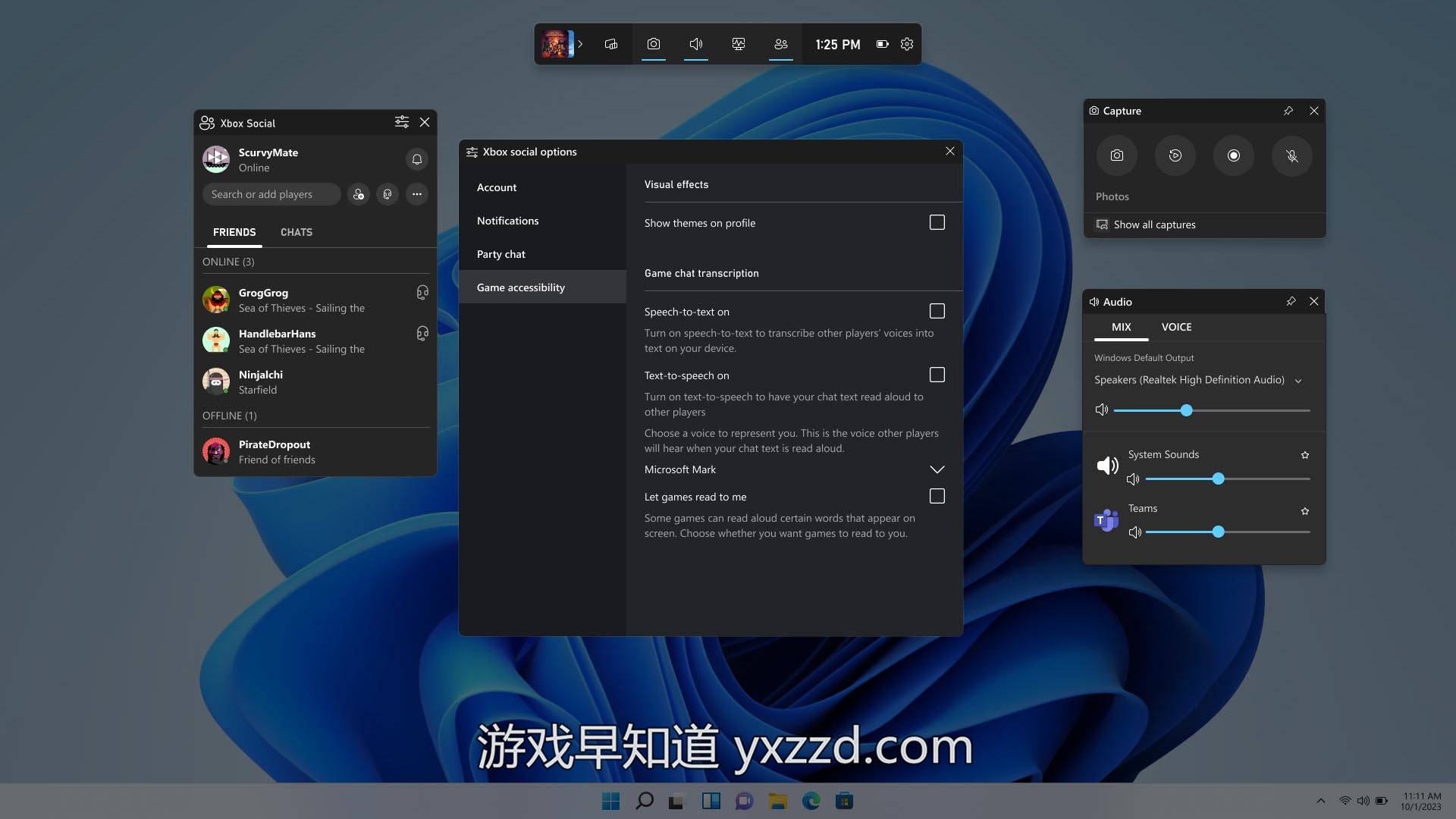
Task: Enable the Speech-to-text on checkbox
Action: [x=937, y=311]
